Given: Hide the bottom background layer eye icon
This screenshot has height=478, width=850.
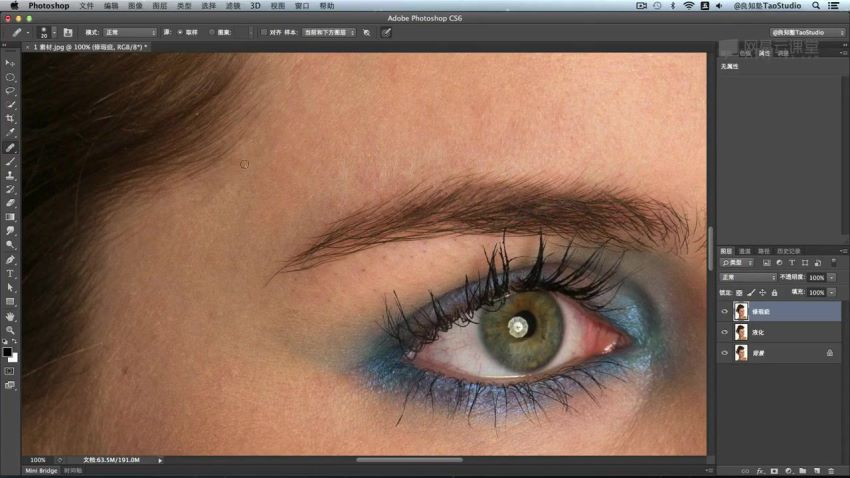Looking at the screenshot, I should point(725,353).
